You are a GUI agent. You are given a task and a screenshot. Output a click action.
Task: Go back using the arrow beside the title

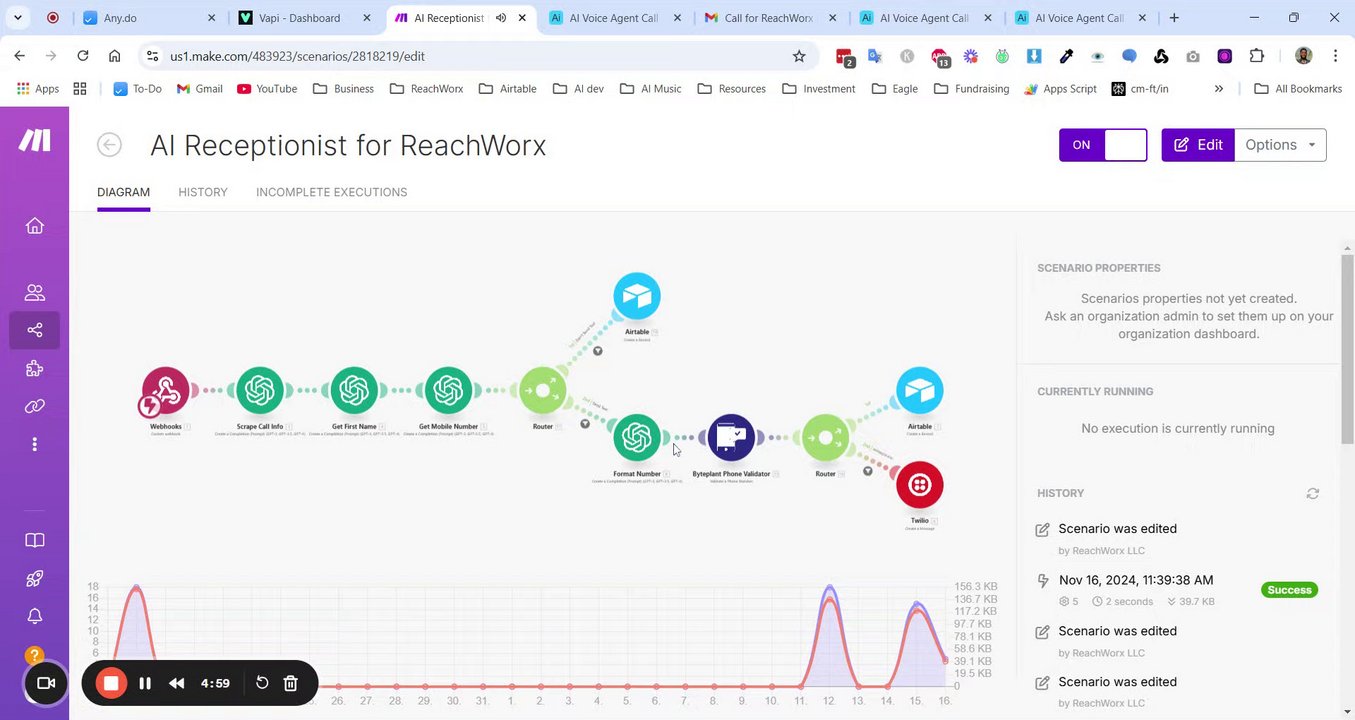pyautogui.click(x=109, y=145)
